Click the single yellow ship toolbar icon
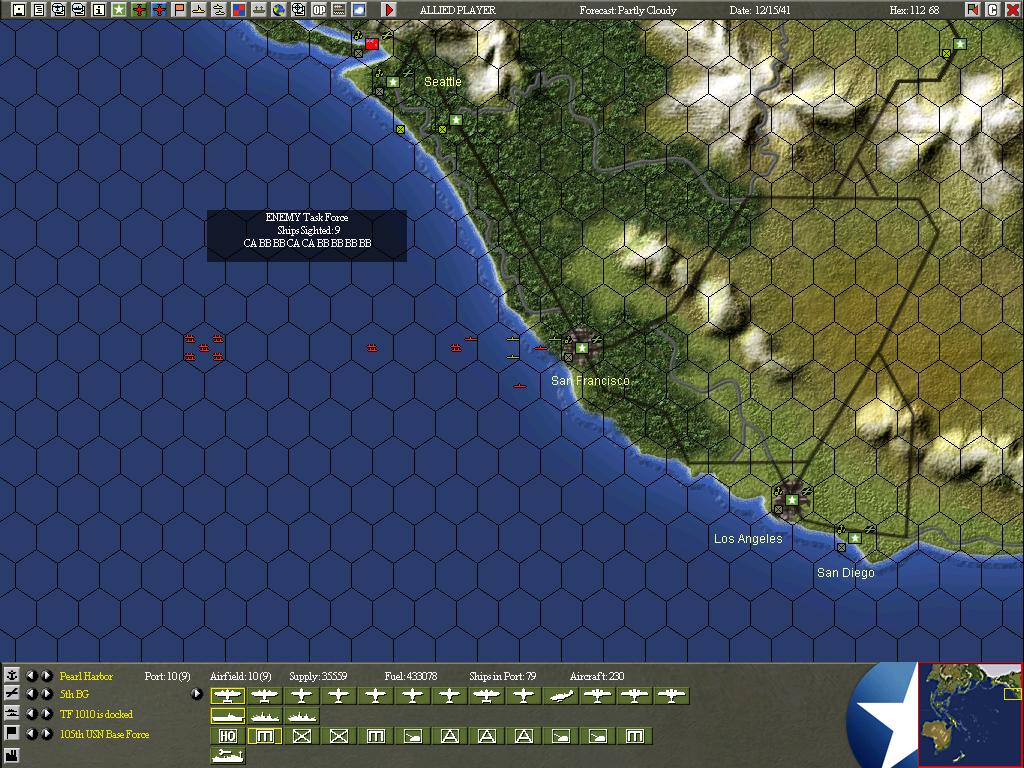Screen dimensions: 1024x768 coord(199,9)
